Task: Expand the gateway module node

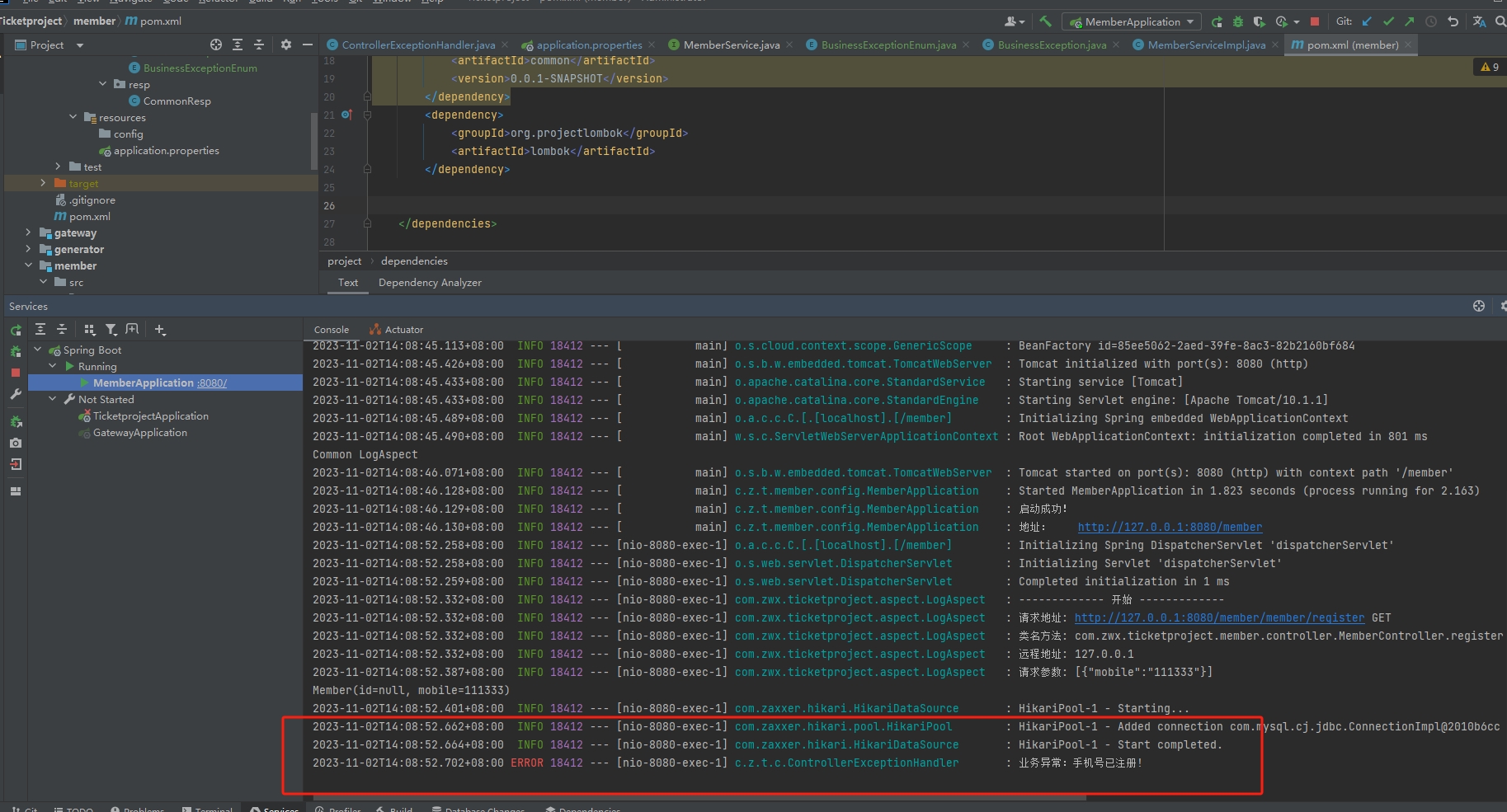Action: click(x=28, y=232)
